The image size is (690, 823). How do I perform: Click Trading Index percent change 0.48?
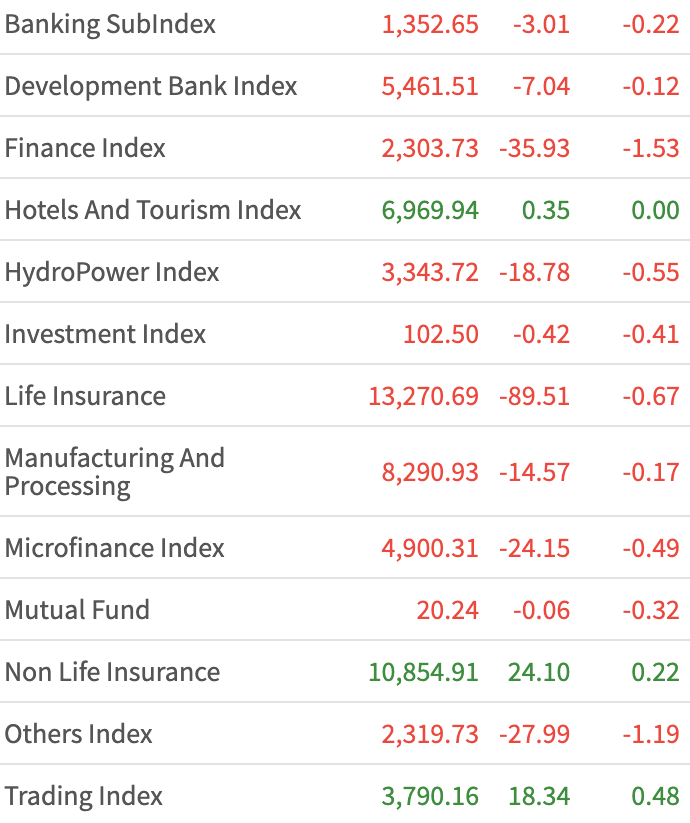[655, 796]
